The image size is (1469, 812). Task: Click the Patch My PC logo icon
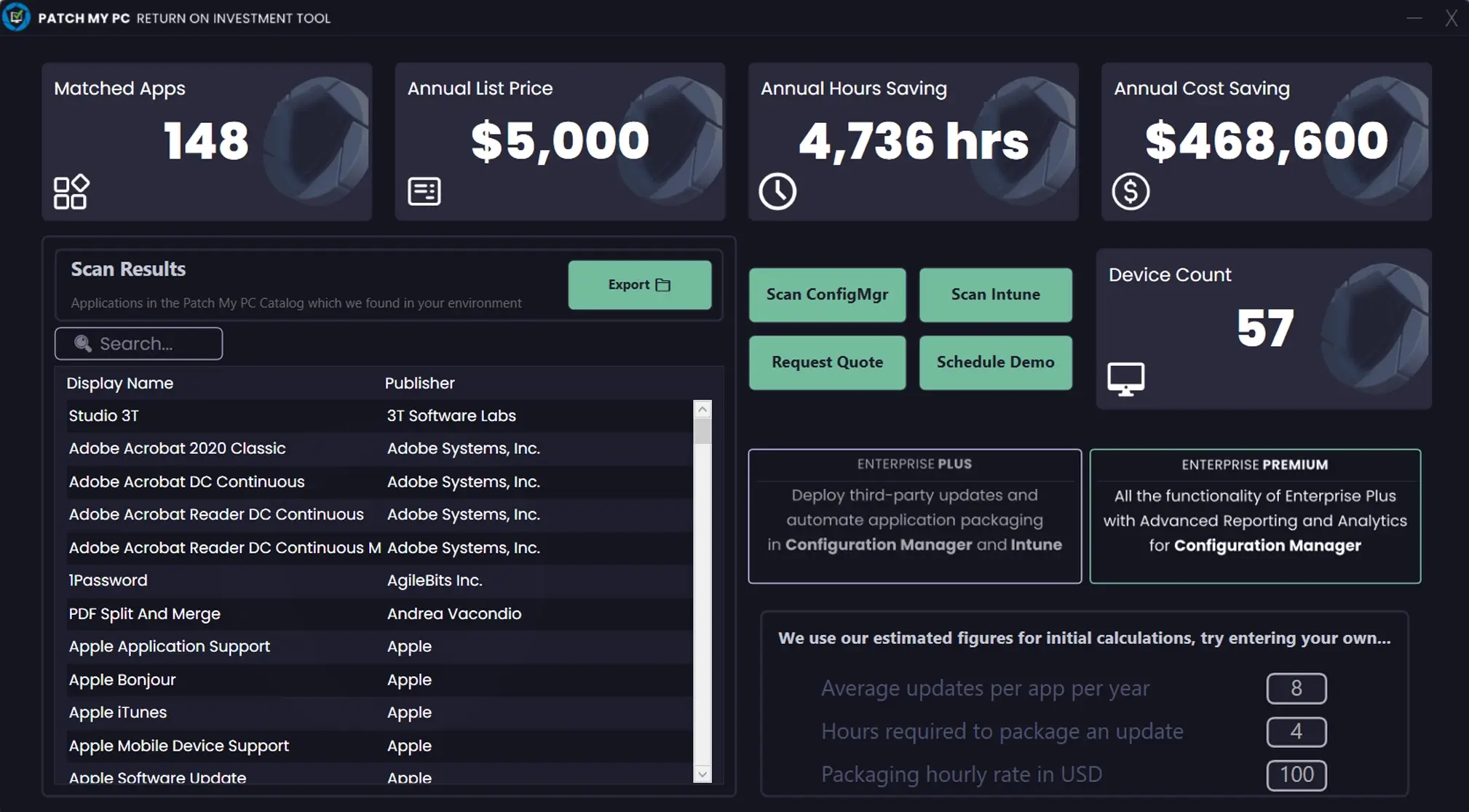click(16, 17)
